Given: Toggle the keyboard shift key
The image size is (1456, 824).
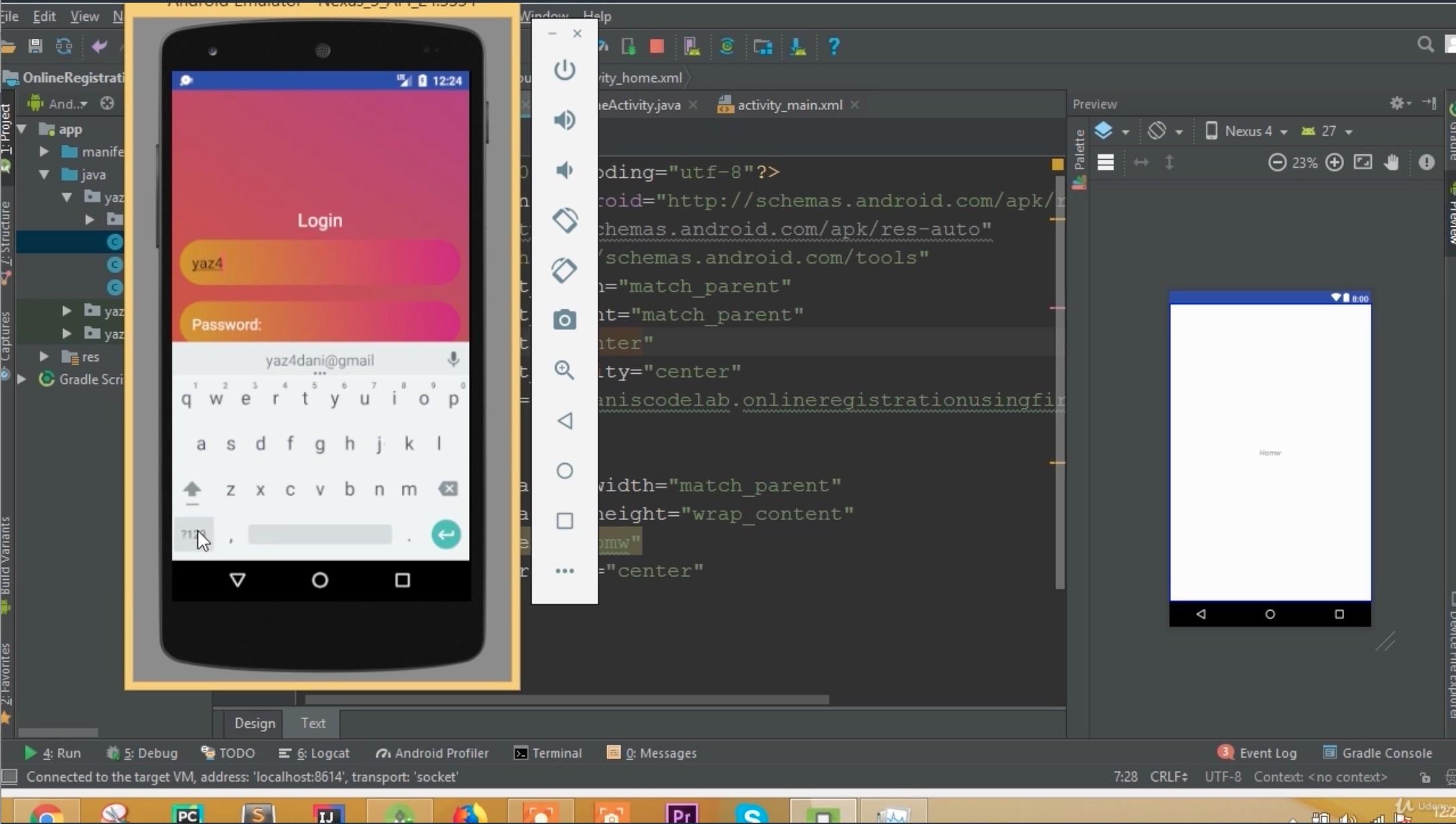Looking at the screenshot, I should click(193, 489).
